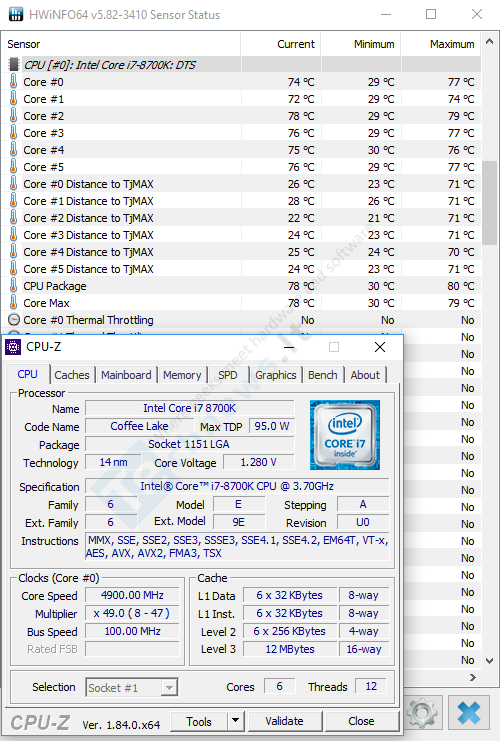Image resolution: width=500 pixels, height=741 pixels.
Task: Click the Current column header
Action: point(281,44)
